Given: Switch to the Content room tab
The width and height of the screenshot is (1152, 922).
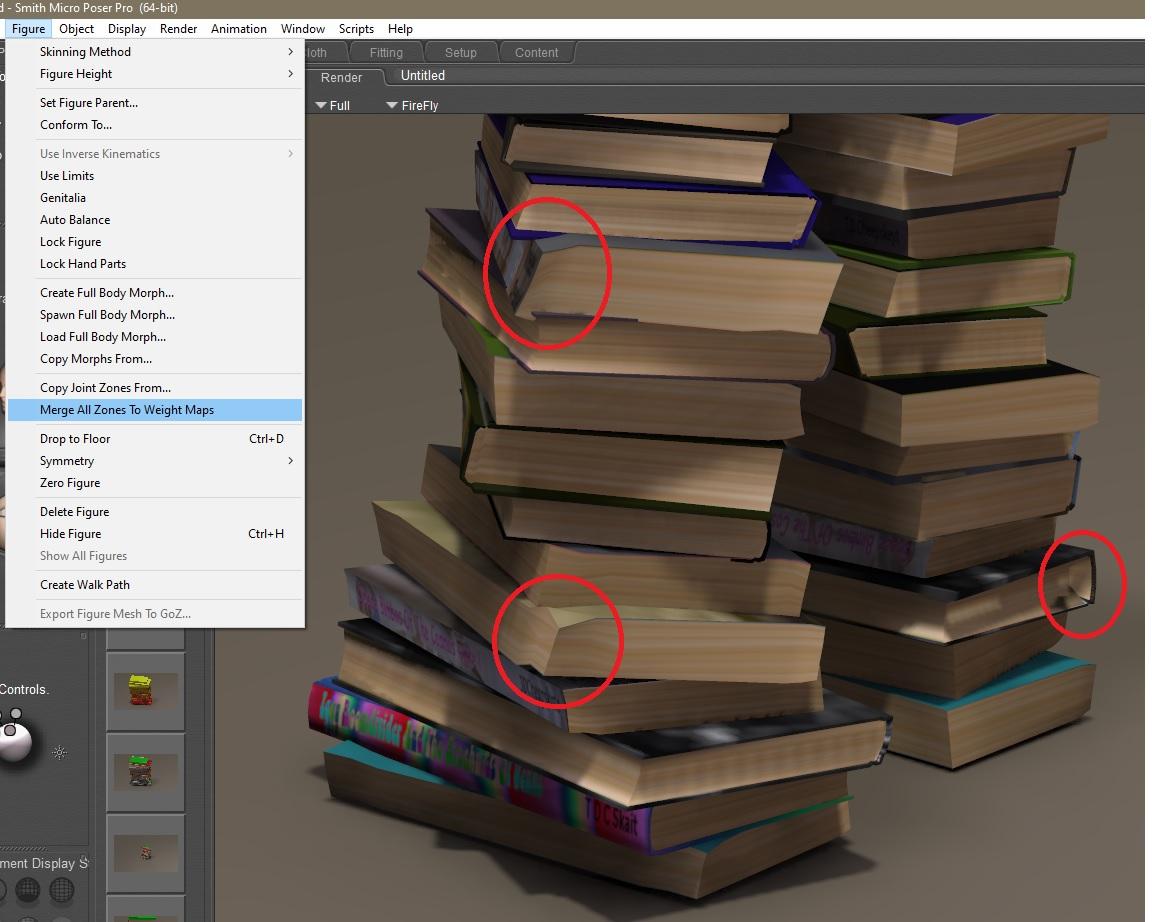Looking at the screenshot, I should (536, 53).
